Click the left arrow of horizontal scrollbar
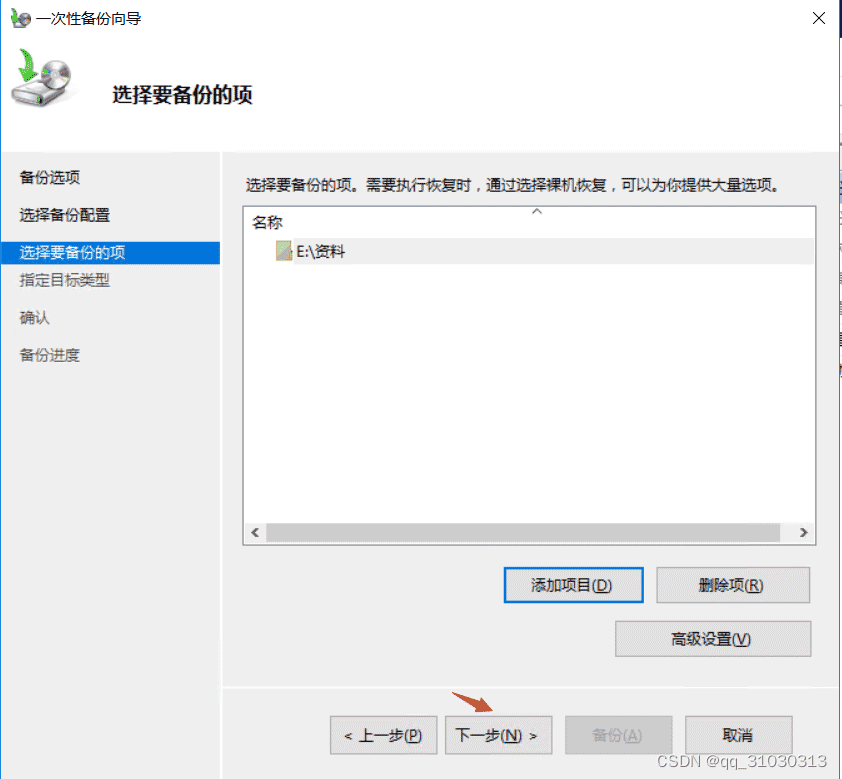 point(255,532)
